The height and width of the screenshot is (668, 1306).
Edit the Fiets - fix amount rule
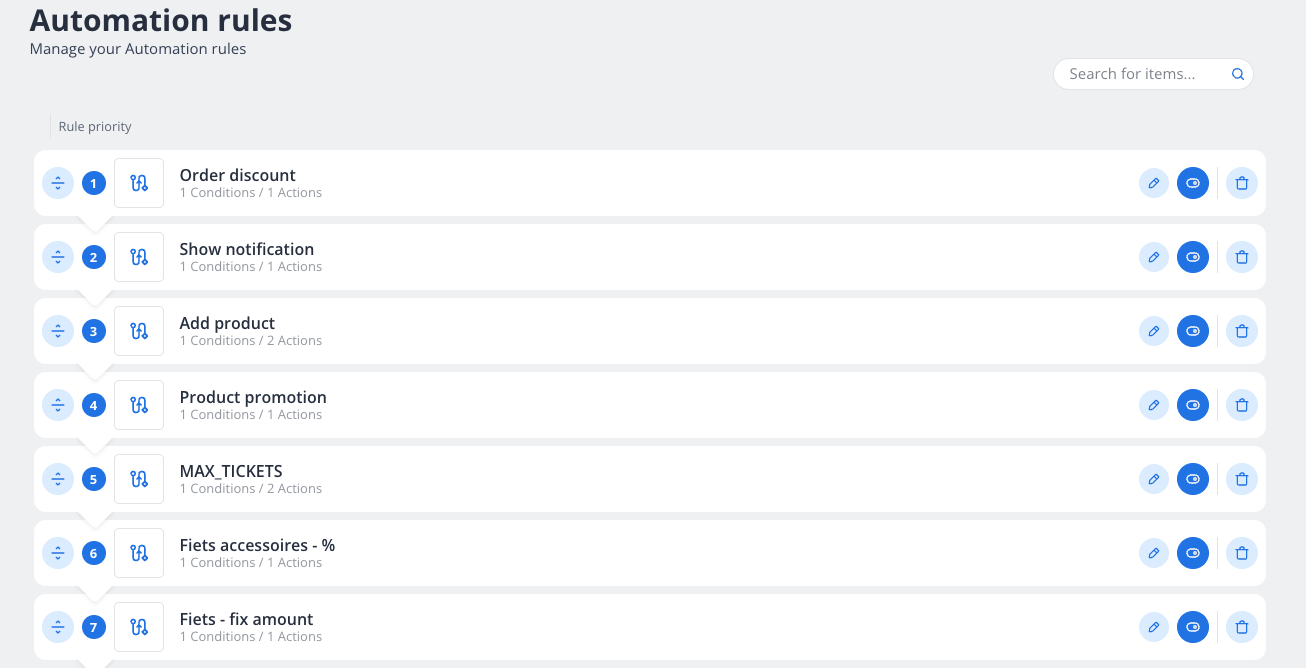click(1153, 627)
